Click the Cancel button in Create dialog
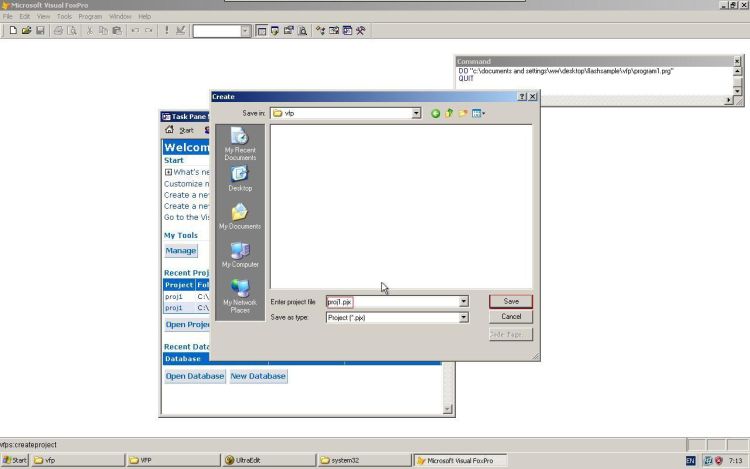Screen dimensions: 750x469 511,316
